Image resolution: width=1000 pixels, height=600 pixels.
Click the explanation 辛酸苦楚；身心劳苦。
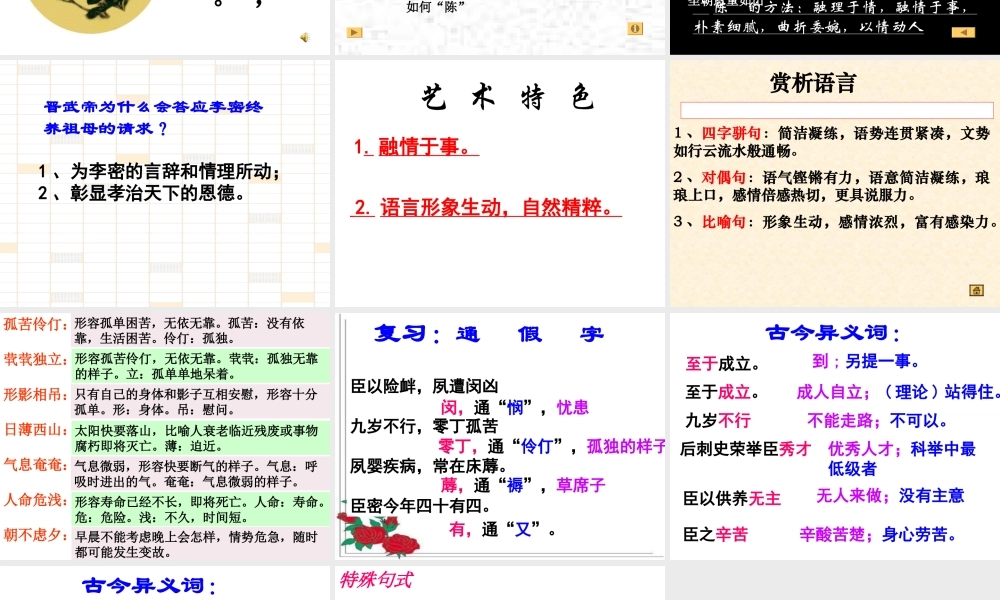click(x=878, y=535)
